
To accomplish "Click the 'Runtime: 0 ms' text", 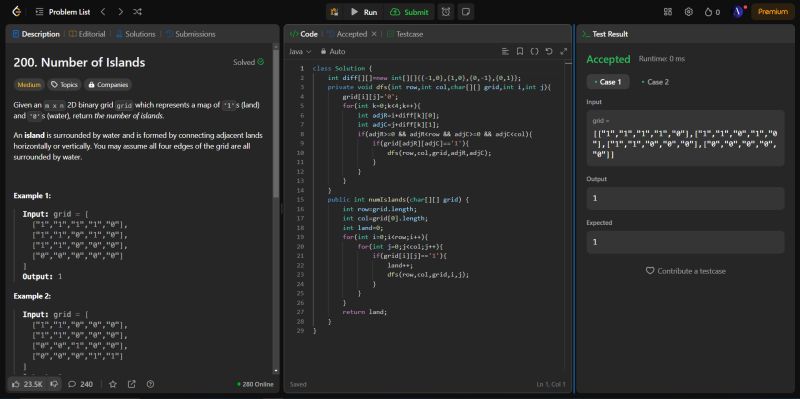I will point(662,59).
